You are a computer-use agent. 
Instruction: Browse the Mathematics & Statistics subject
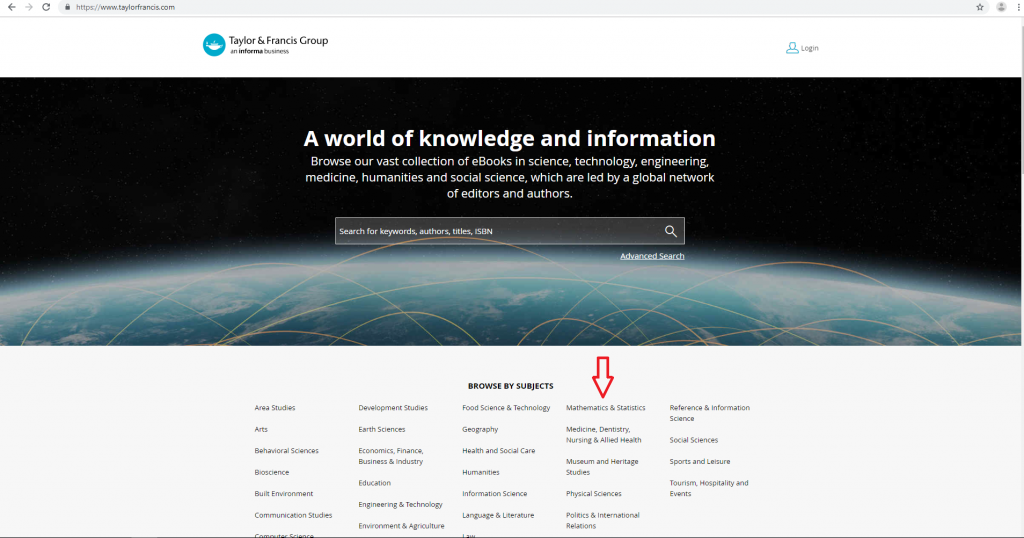click(x=605, y=408)
